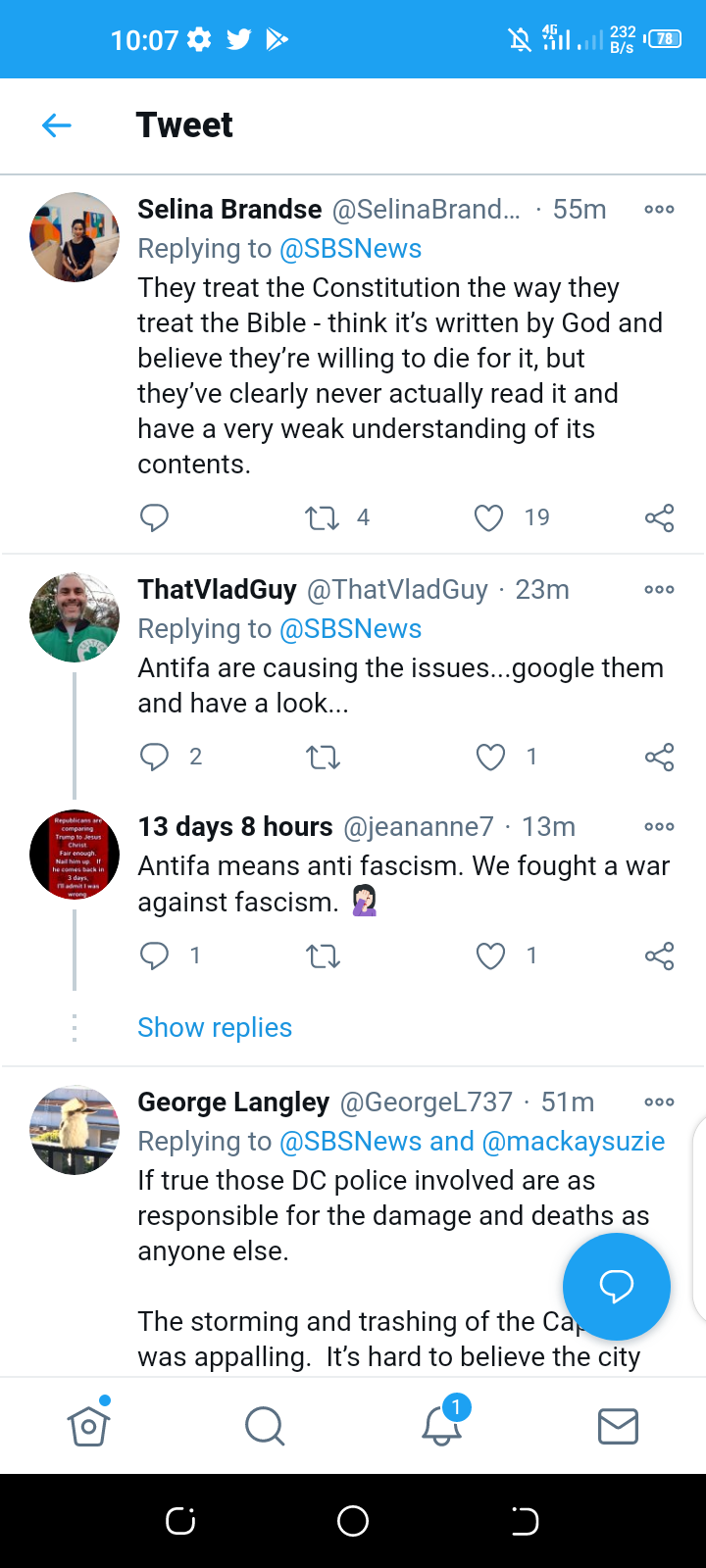
Task: Share Selina Brandse's tweet
Action: (x=659, y=517)
